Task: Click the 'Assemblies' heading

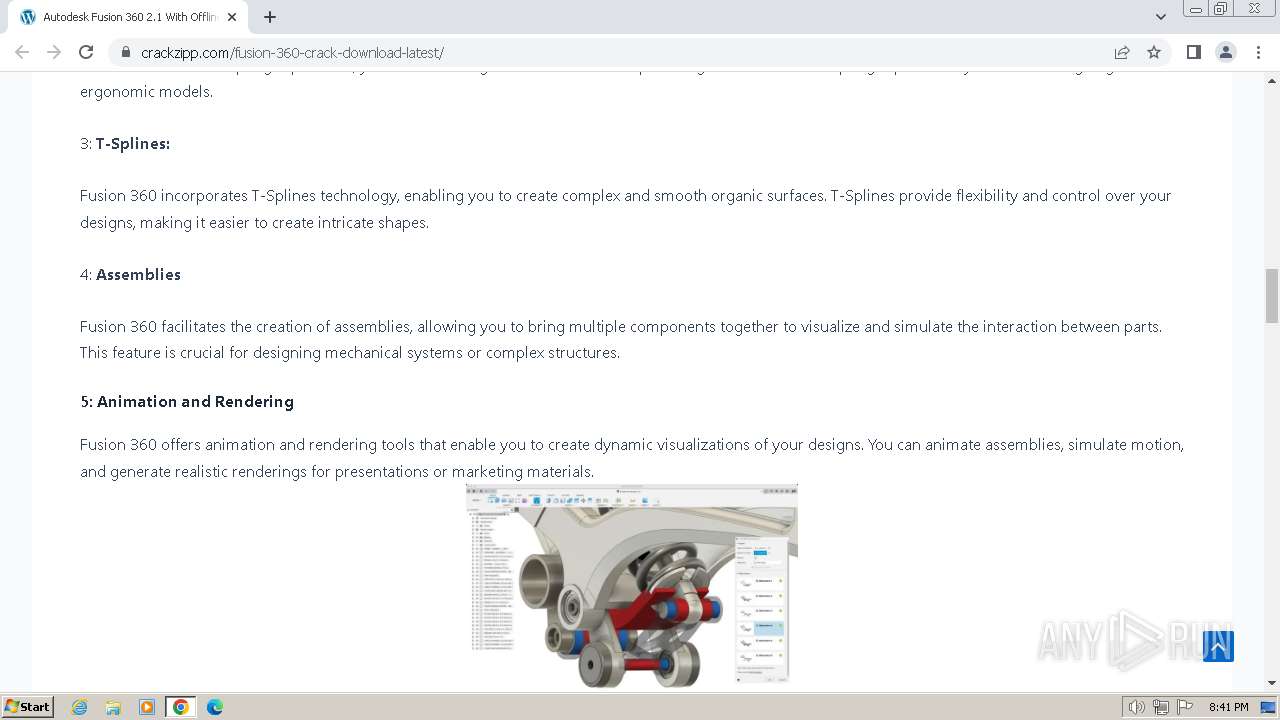Action: click(x=138, y=274)
